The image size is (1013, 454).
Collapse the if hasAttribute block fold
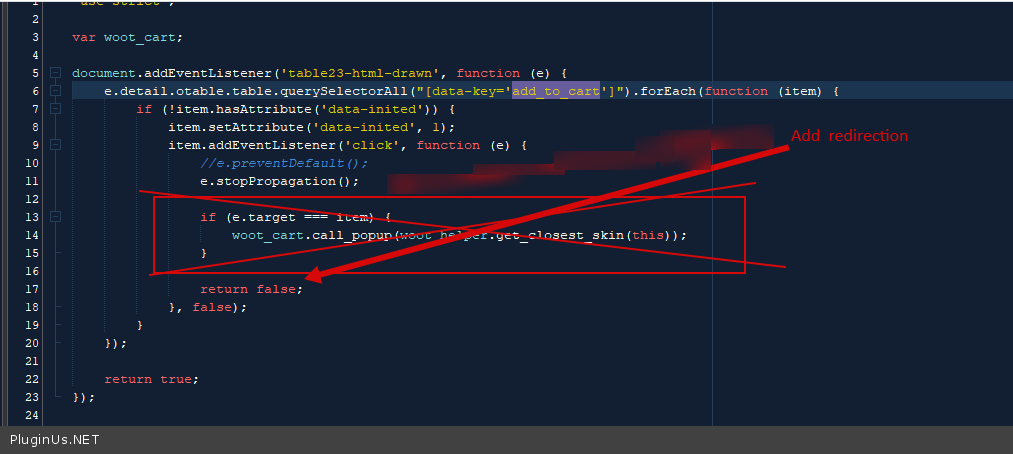54,109
